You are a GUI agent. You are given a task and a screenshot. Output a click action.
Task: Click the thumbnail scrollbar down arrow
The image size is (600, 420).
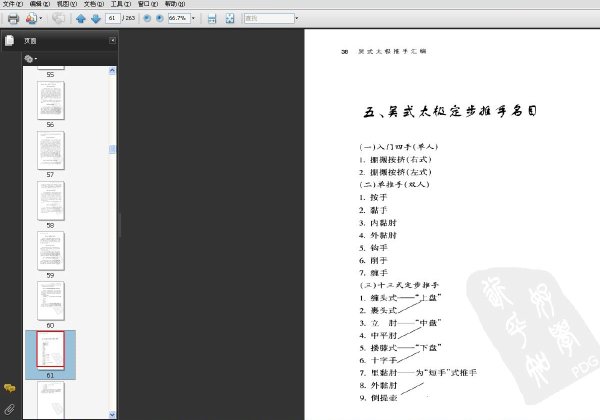(x=112, y=414)
